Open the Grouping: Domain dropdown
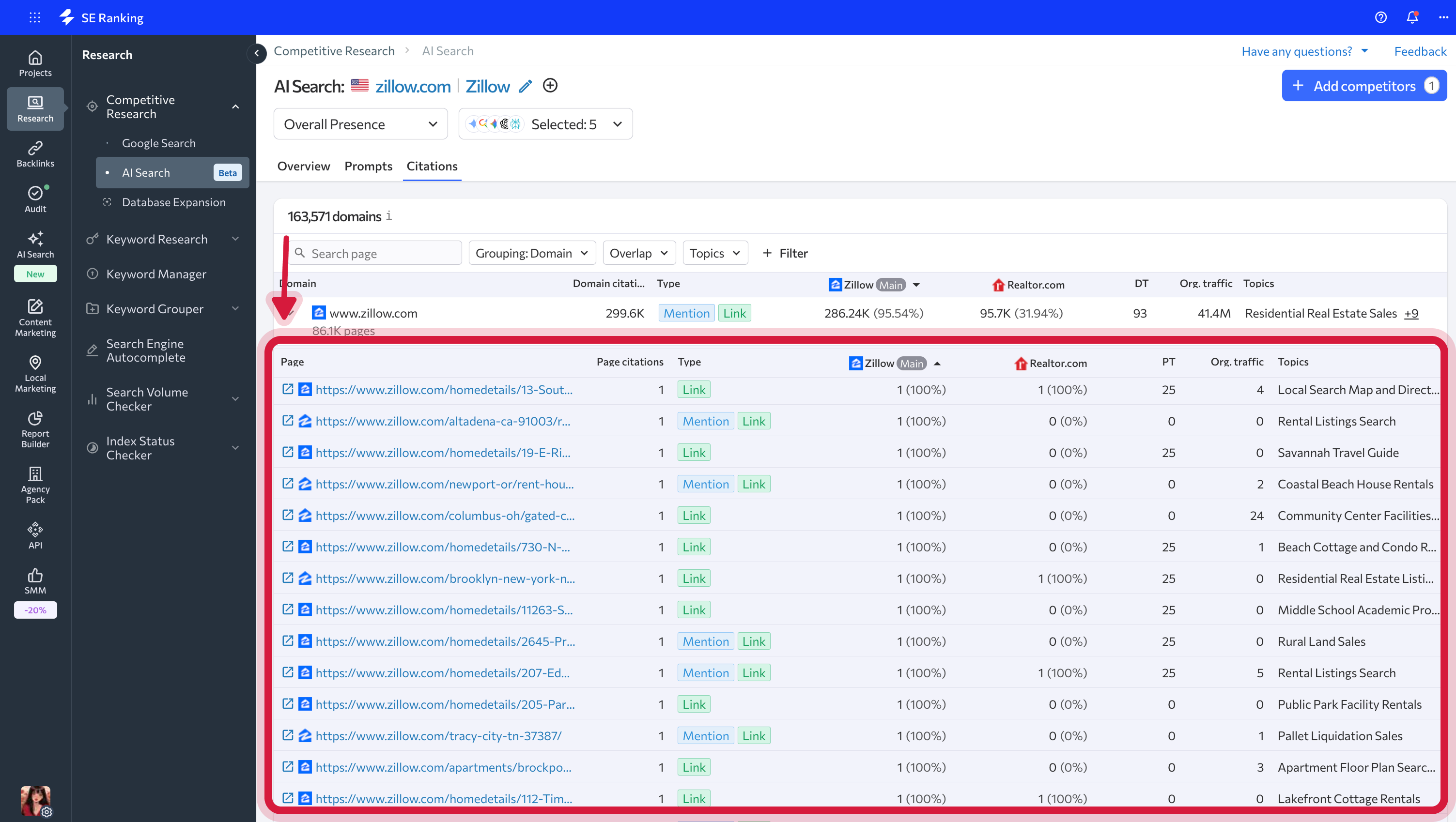Viewport: 1456px width, 822px height. click(532, 253)
